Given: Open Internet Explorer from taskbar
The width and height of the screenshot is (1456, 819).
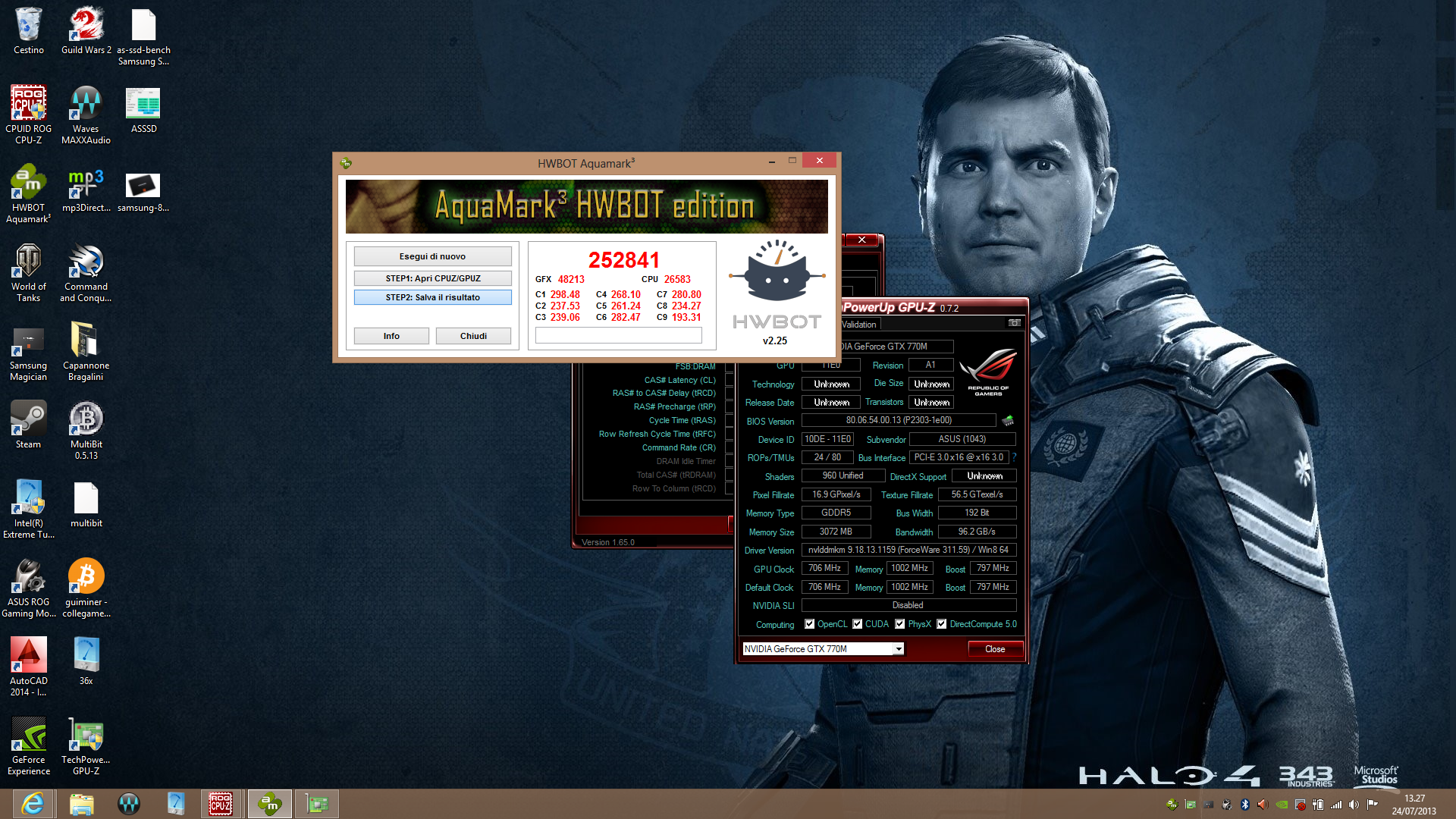Looking at the screenshot, I should (33, 804).
